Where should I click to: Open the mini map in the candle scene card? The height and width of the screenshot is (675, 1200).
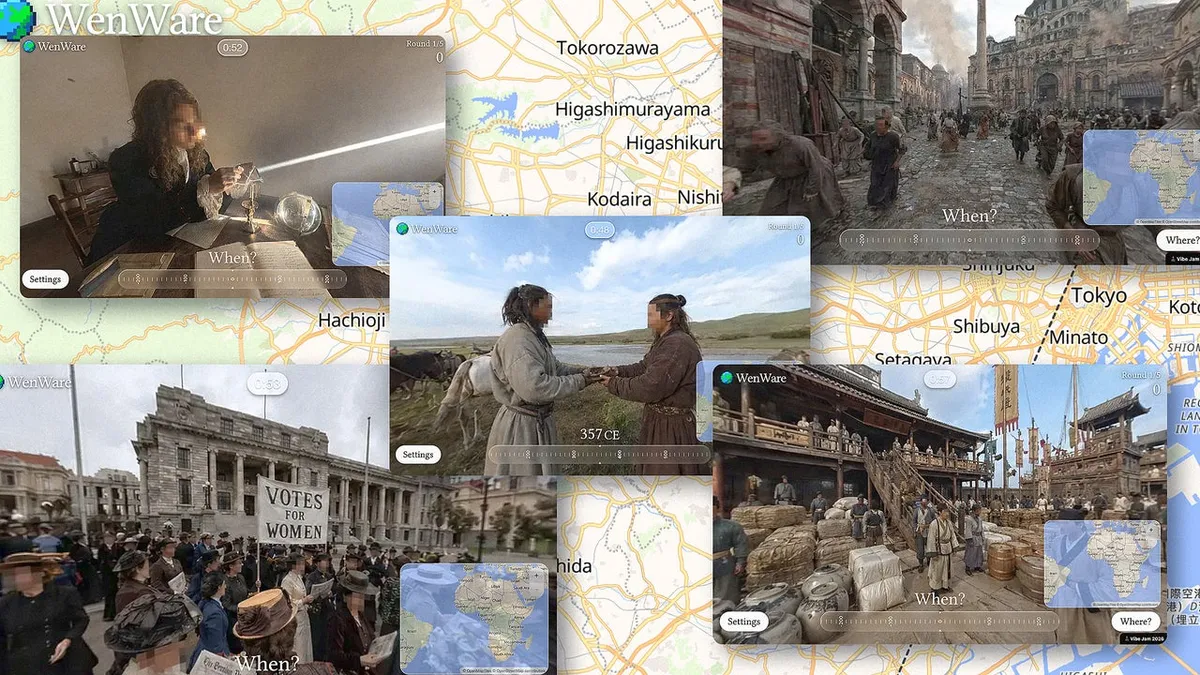(x=388, y=224)
